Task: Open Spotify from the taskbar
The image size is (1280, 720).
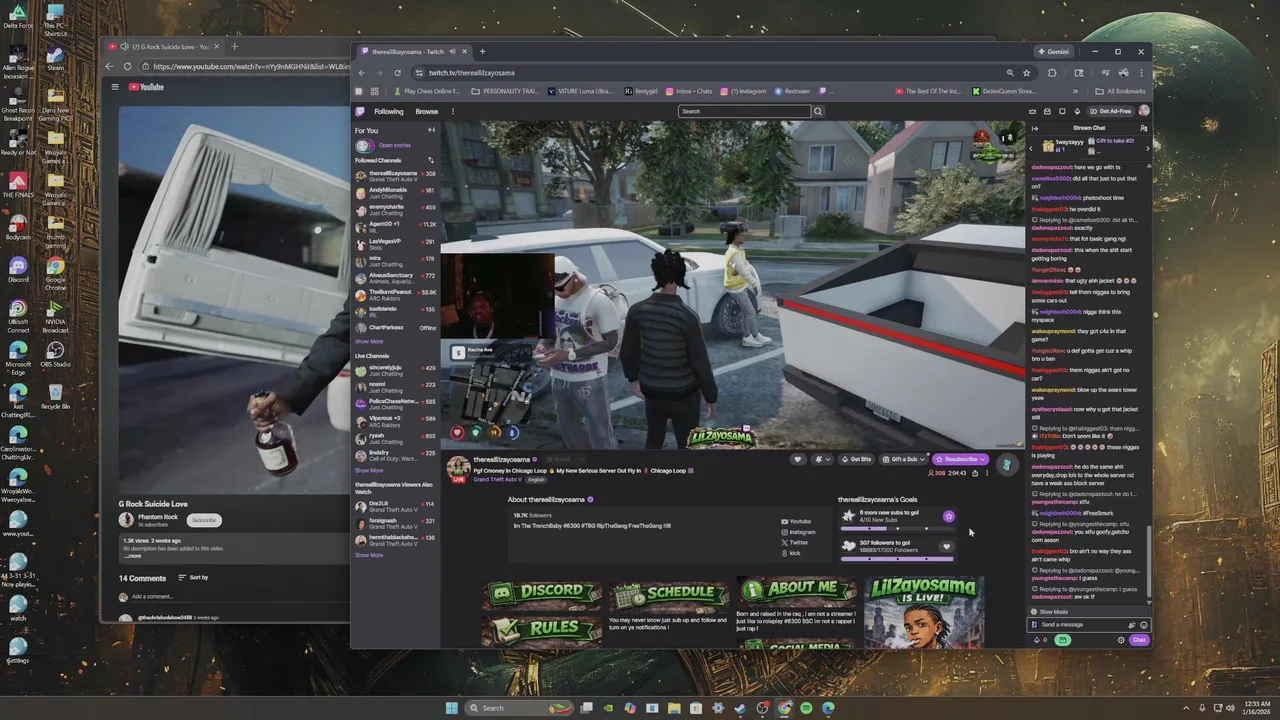Action: pyautogui.click(x=806, y=708)
